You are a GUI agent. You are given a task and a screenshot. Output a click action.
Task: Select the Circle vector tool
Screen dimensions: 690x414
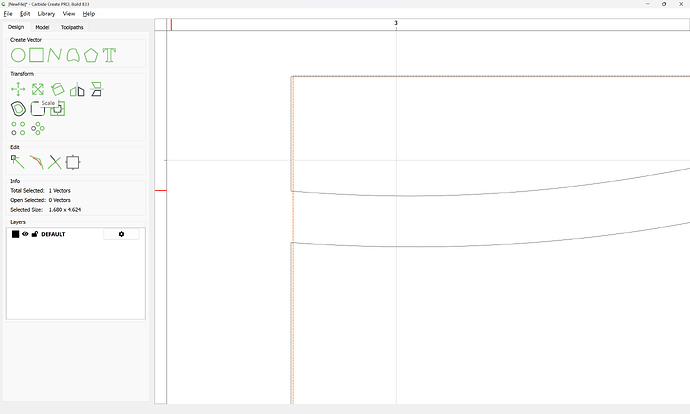point(18,55)
